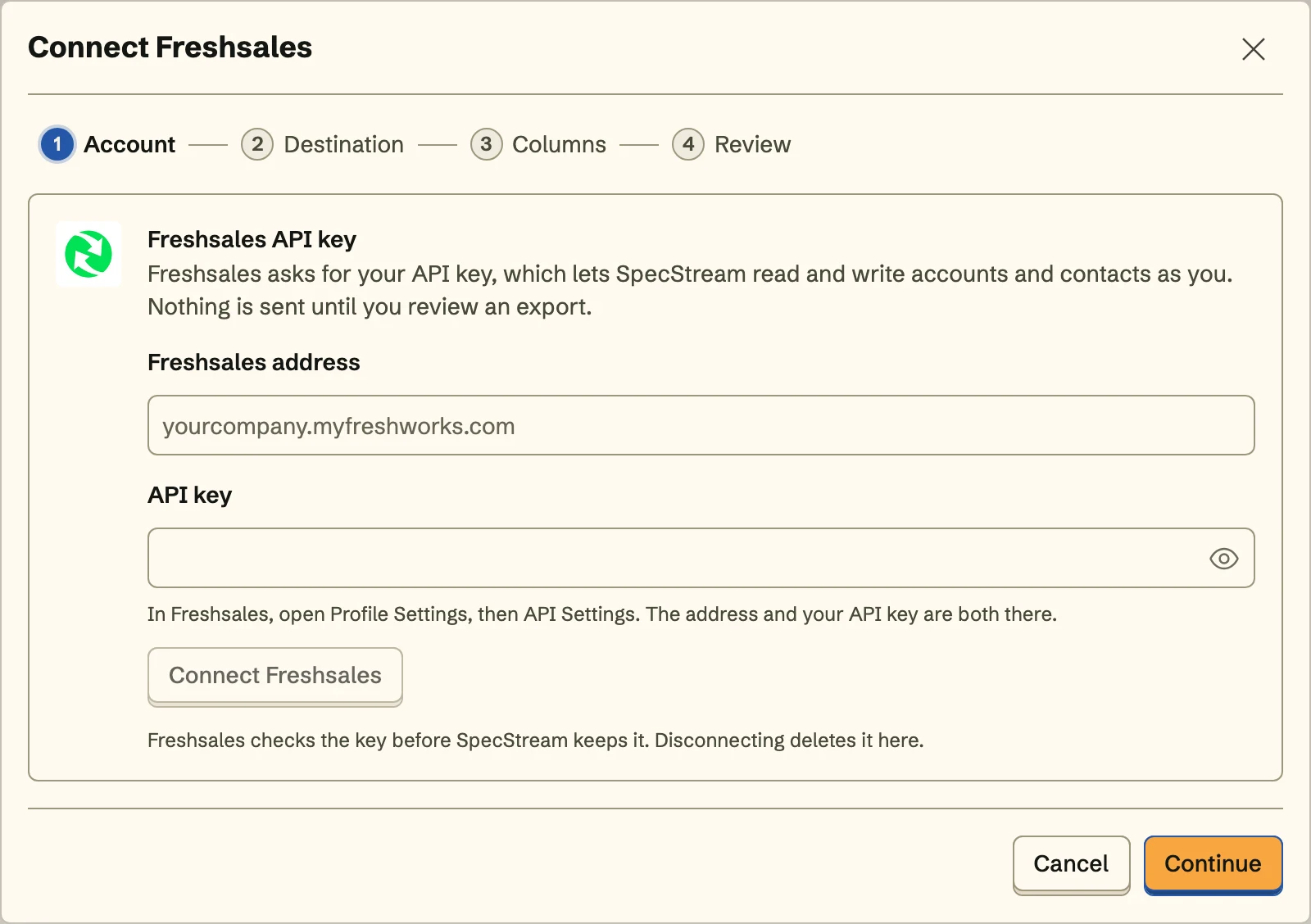Click the "API key" field label

point(190,495)
